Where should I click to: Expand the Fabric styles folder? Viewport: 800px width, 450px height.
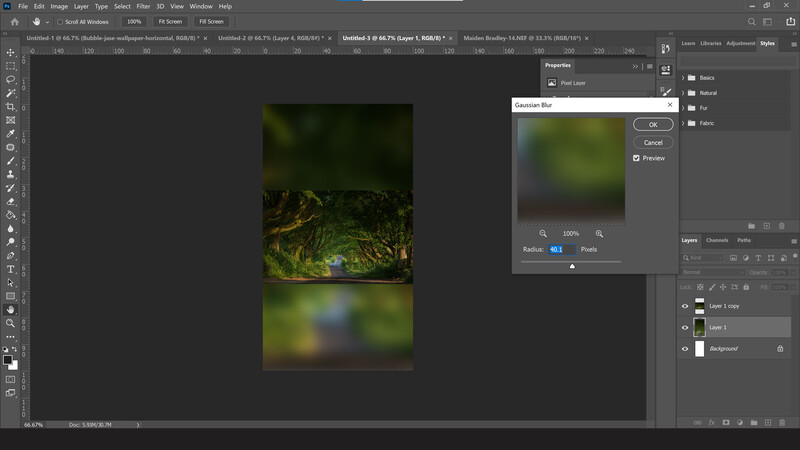[683, 123]
